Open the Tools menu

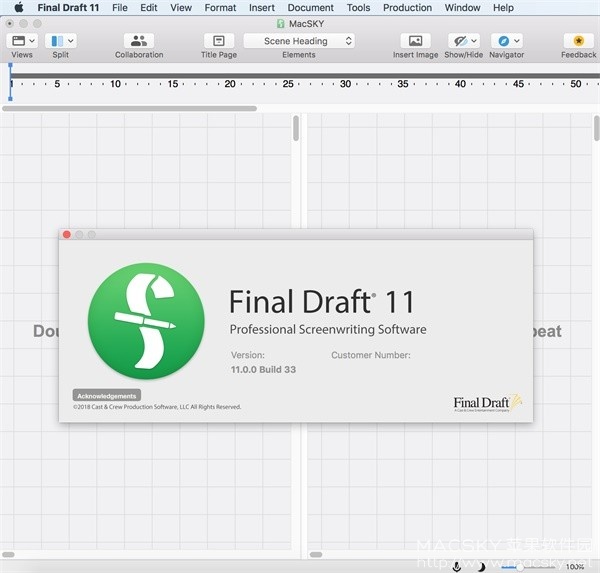coord(358,8)
